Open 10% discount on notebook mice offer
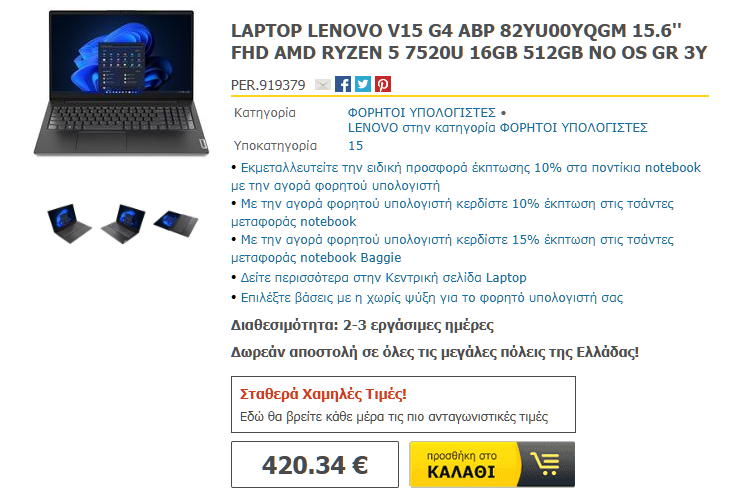Screen dimensions: 750x493 (x=466, y=176)
